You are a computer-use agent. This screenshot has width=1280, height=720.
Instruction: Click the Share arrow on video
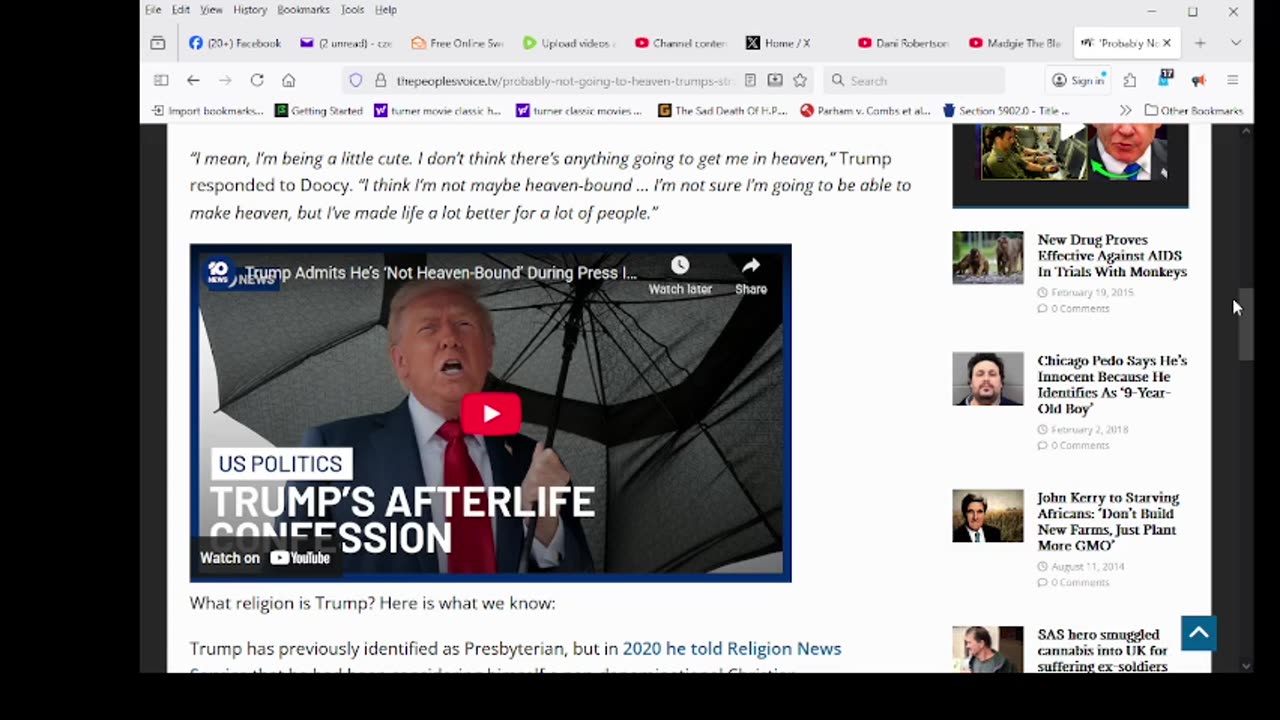(x=751, y=275)
